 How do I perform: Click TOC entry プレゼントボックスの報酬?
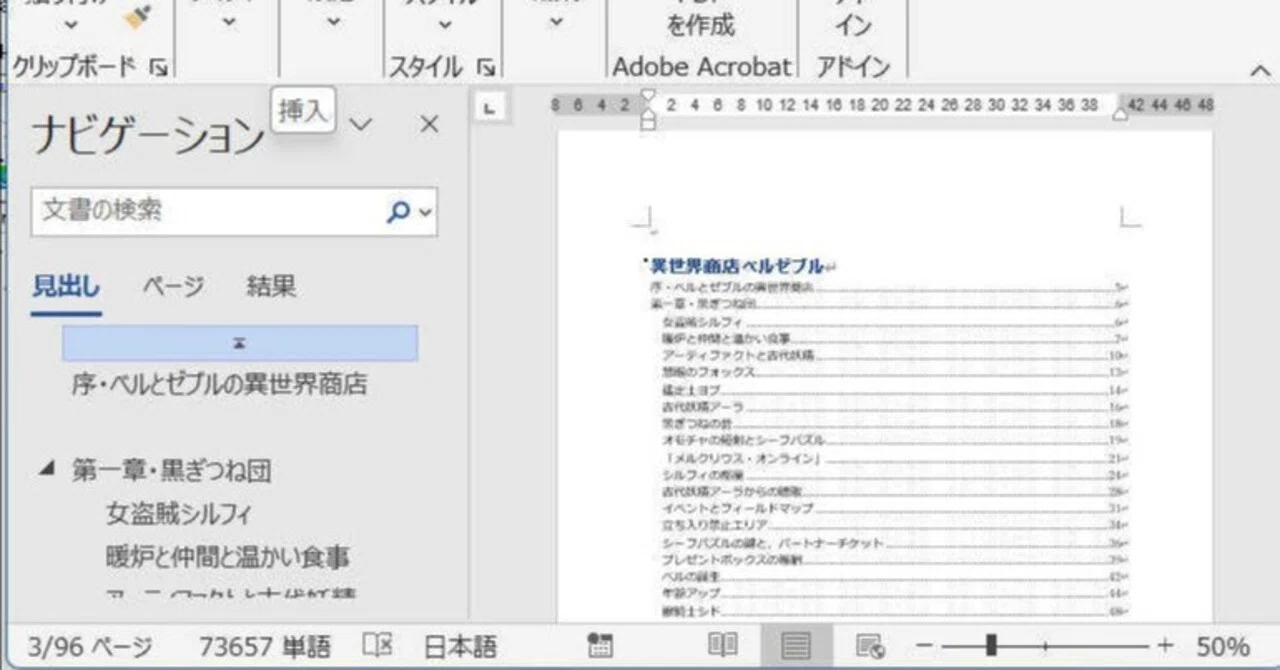pos(731,559)
